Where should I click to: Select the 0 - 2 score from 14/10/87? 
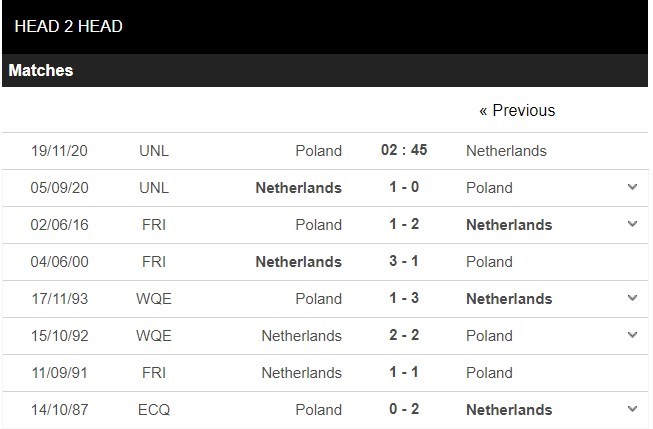(404, 410)
